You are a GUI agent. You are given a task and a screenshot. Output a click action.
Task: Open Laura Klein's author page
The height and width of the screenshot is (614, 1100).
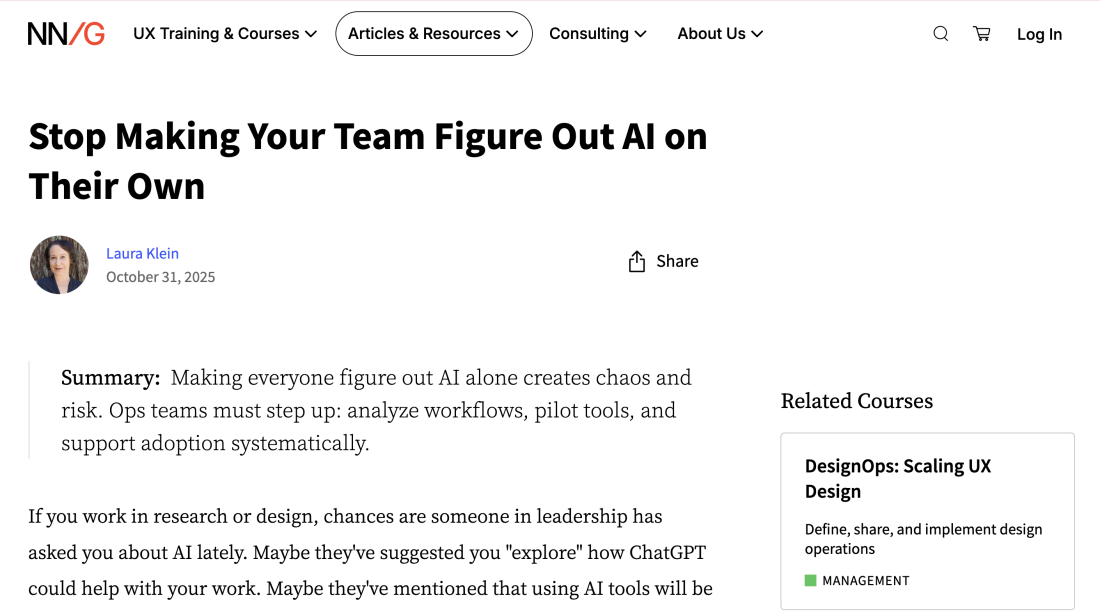[x=142, y=253]
